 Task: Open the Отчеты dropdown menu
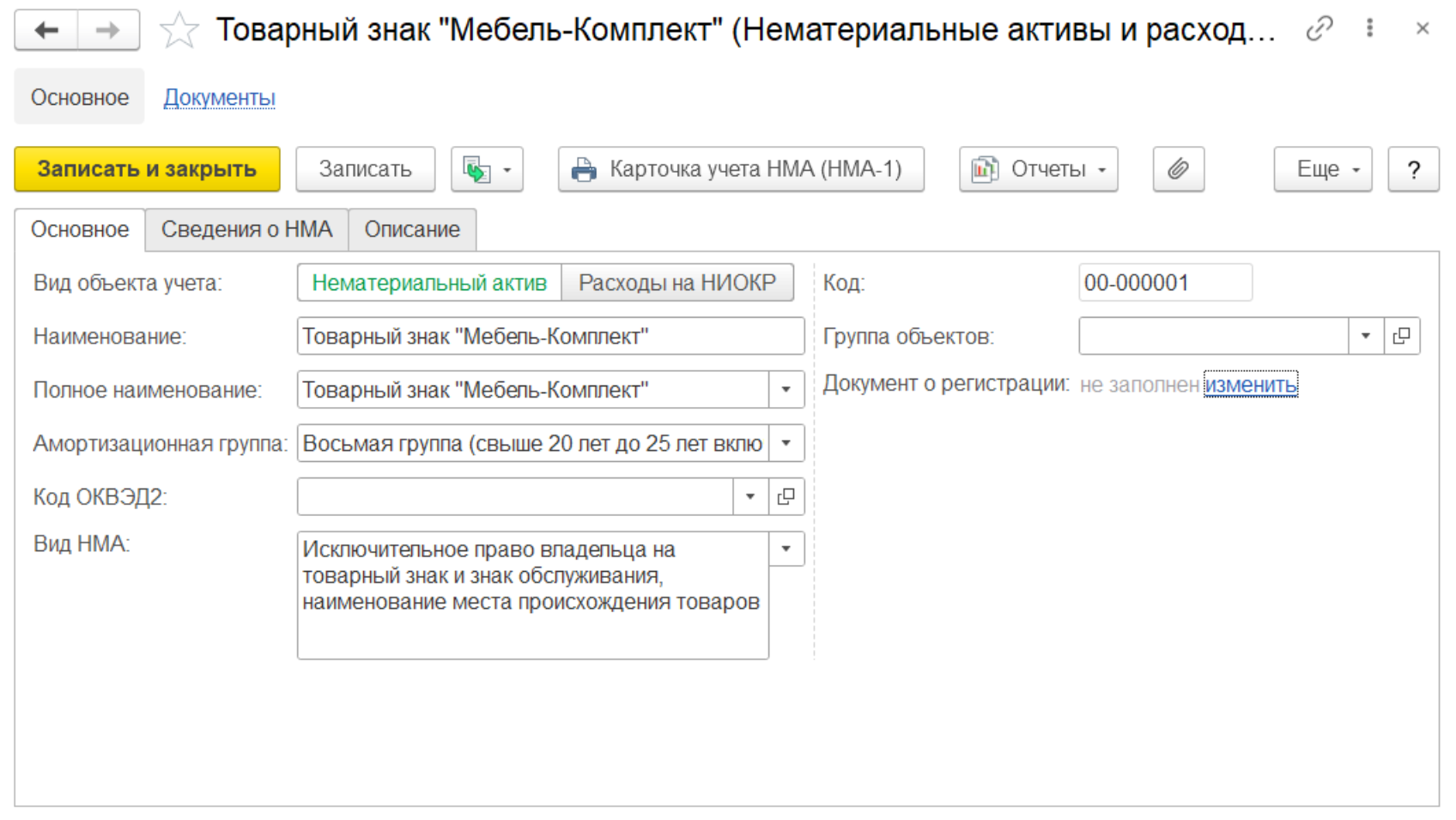(1038, 169)
